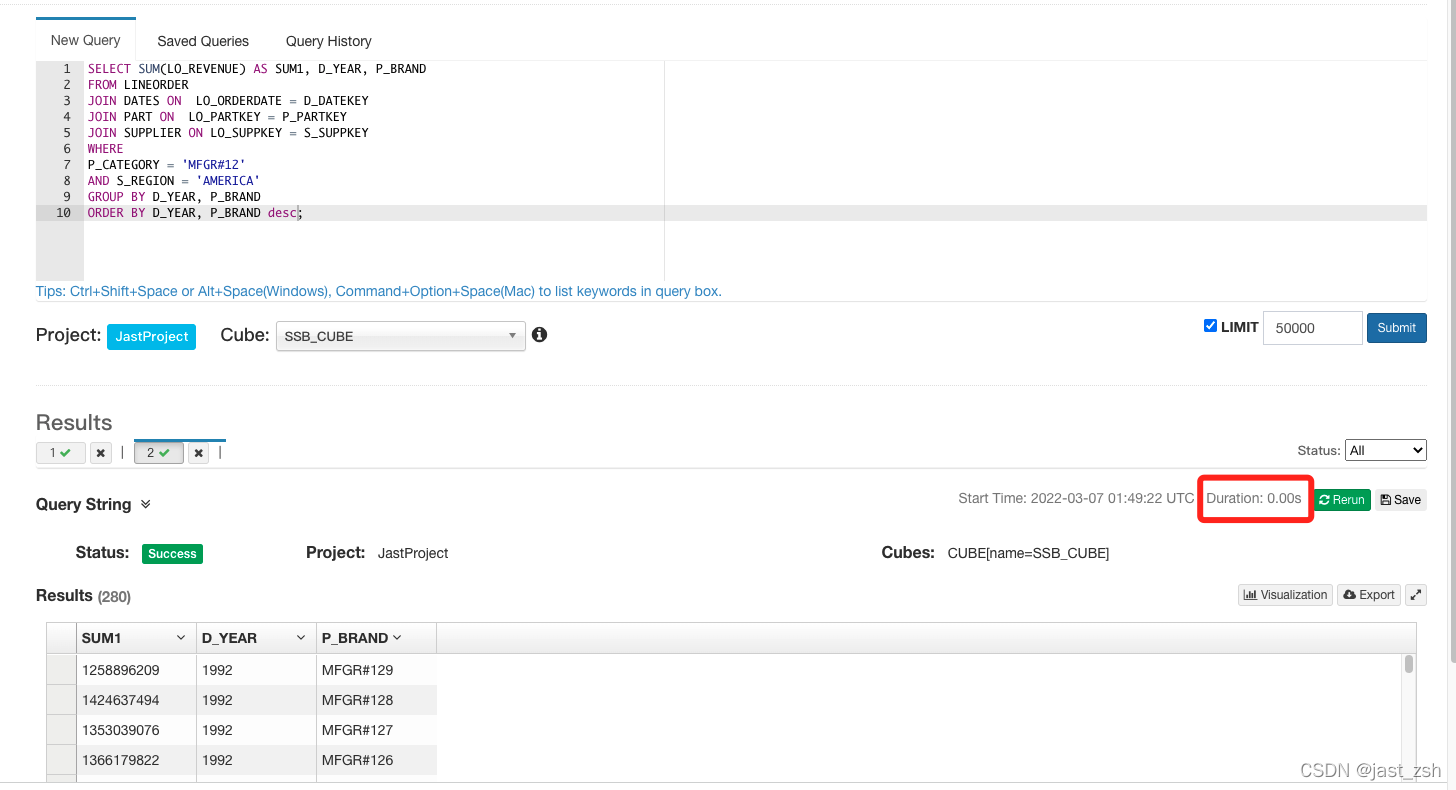Open the P_BRAND column menu arrow
The width and height of the screenshot is (1456, 790).
coord(397,638)
